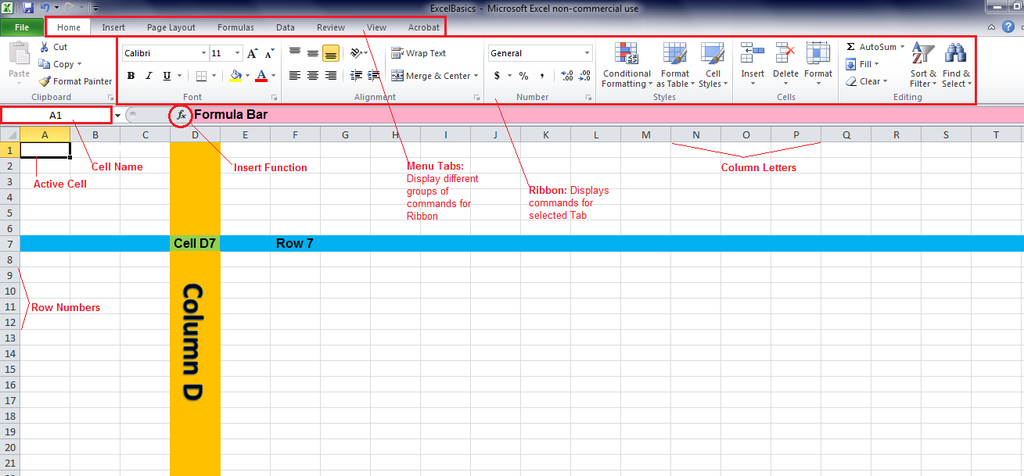1024x476 pixels.
Task: Click Merge & Center button
Action: click(x=430, y=76)
